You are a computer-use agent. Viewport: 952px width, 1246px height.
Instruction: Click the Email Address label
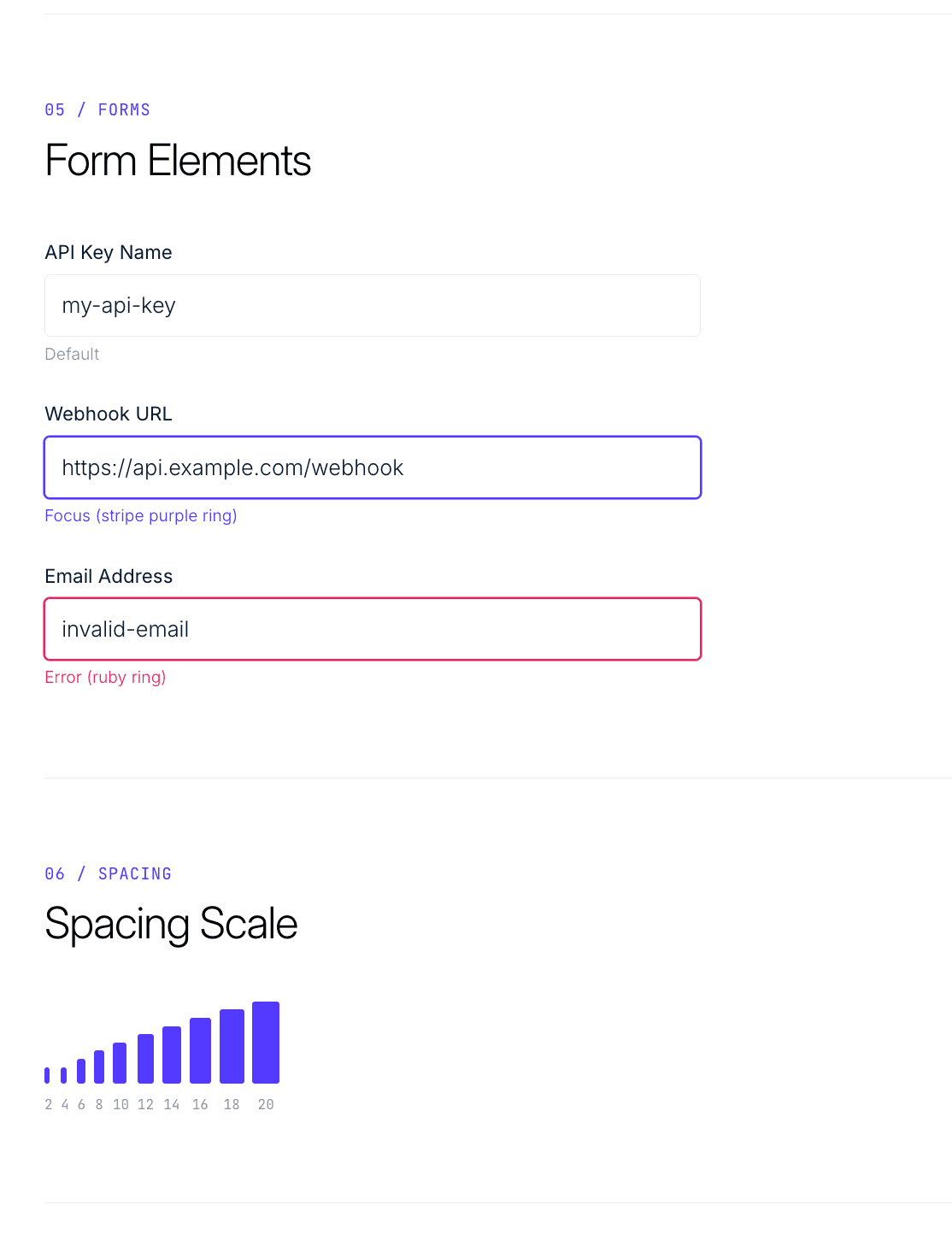click(x=108, y=576)
